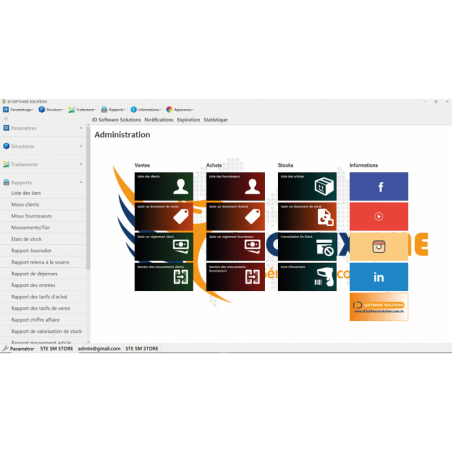Open the barcode scanner inventory tile

point(307,277)
